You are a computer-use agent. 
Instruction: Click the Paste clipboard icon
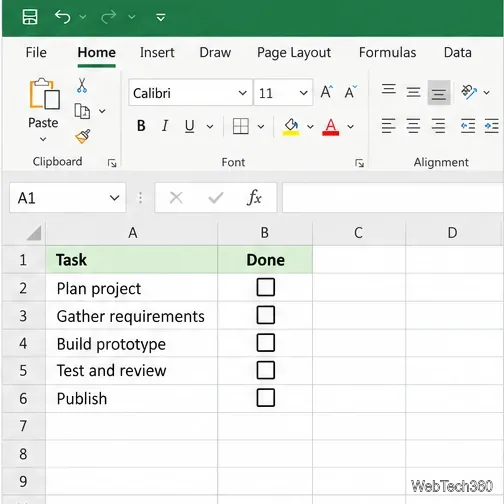pyautogui.click(x=45, y=94)
